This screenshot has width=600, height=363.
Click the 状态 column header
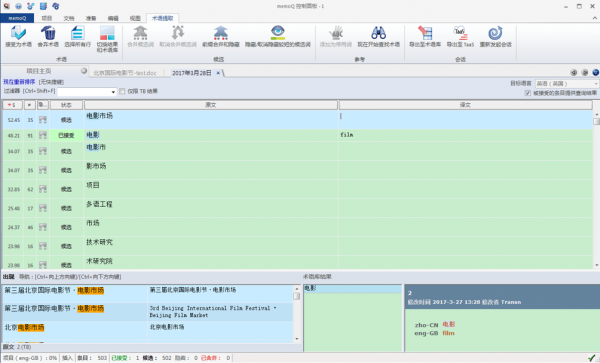point(66,105)
